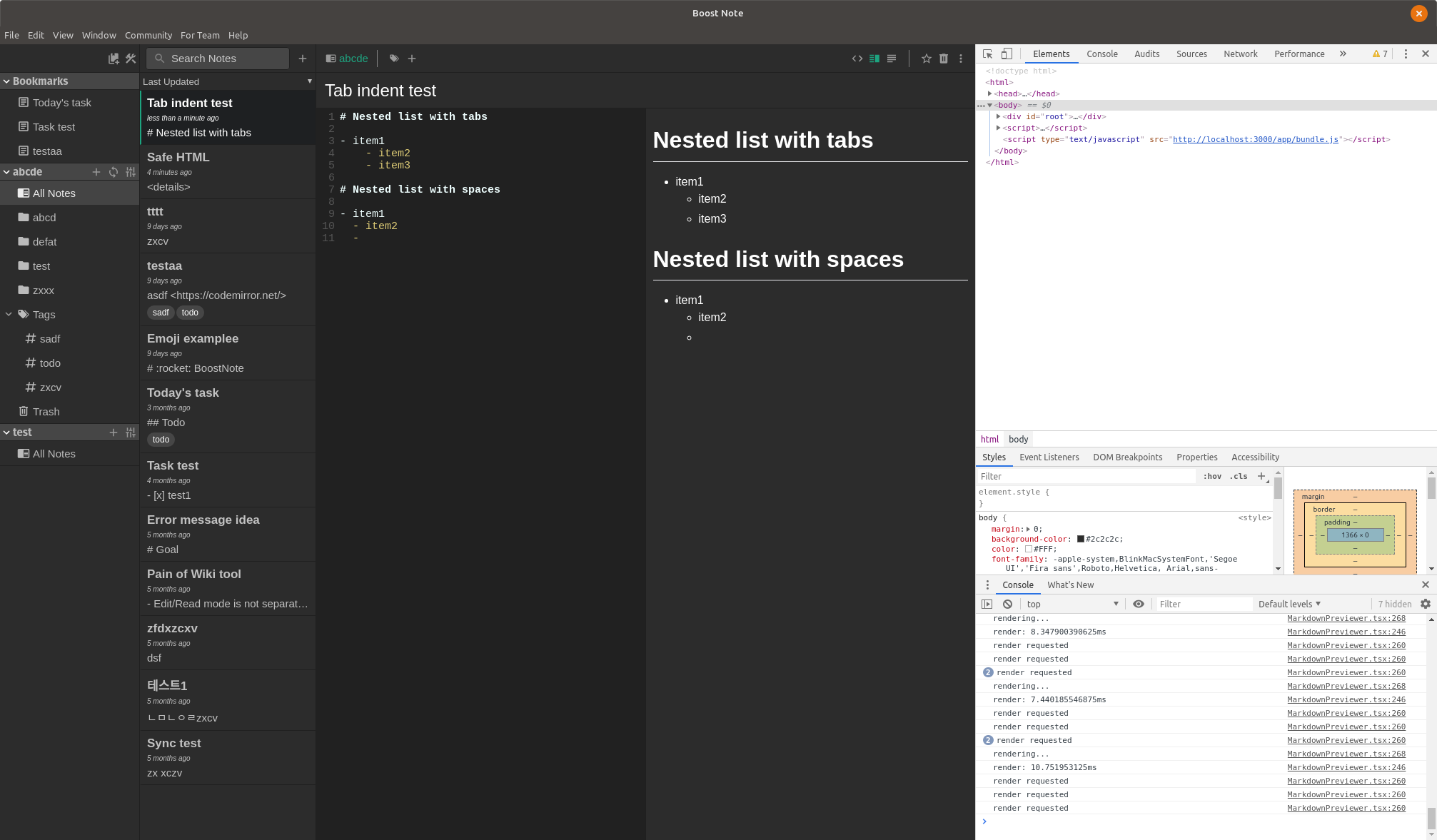The height and width of the screenshot is (840, 1437).
Task: Collapse the Bookmarks section
Action: (6, 81)
